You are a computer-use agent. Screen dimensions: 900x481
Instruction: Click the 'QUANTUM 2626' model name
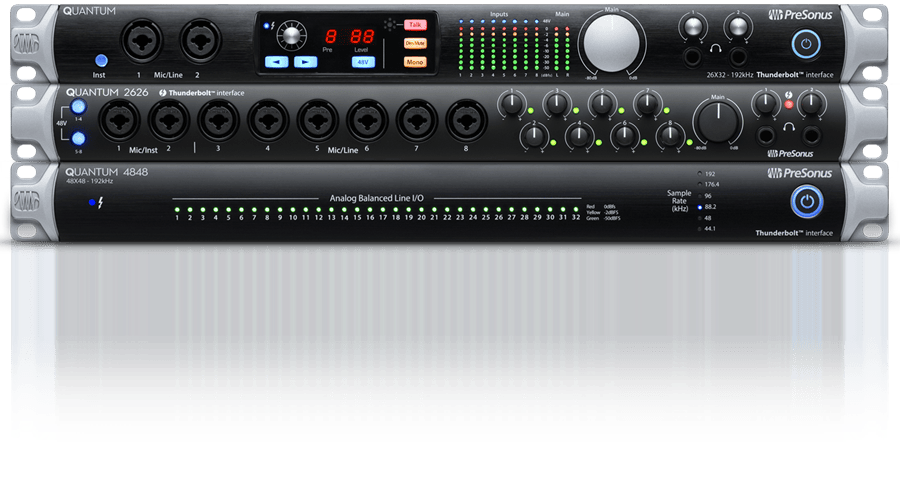click(107, 92)
